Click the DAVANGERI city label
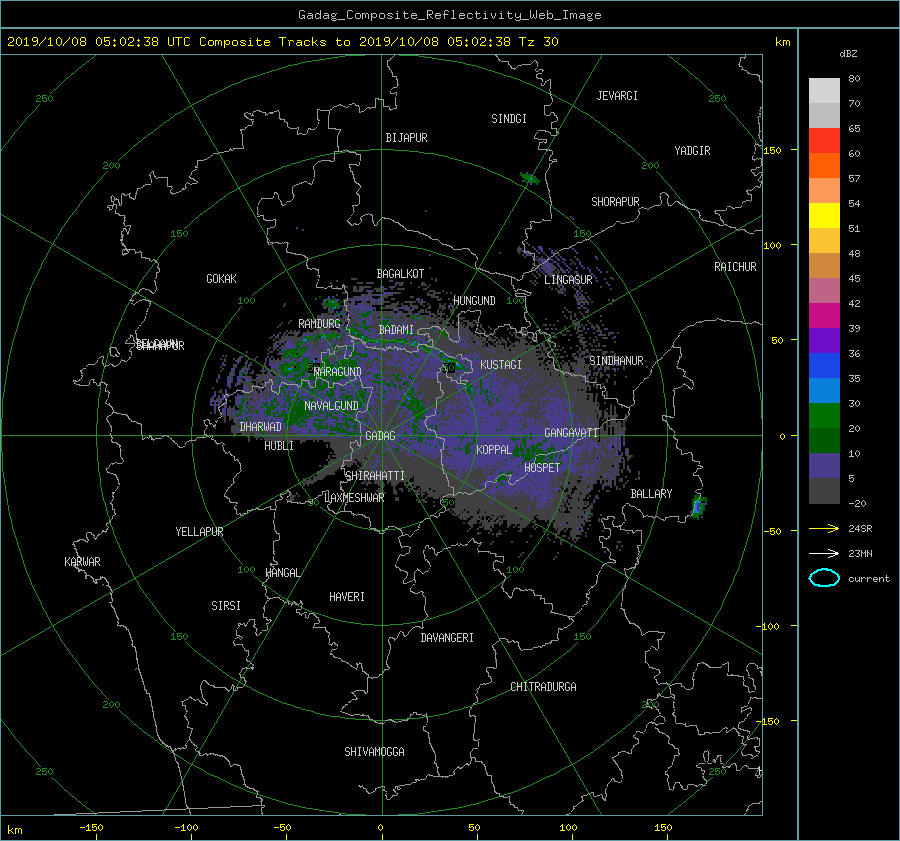 (447, 638)
